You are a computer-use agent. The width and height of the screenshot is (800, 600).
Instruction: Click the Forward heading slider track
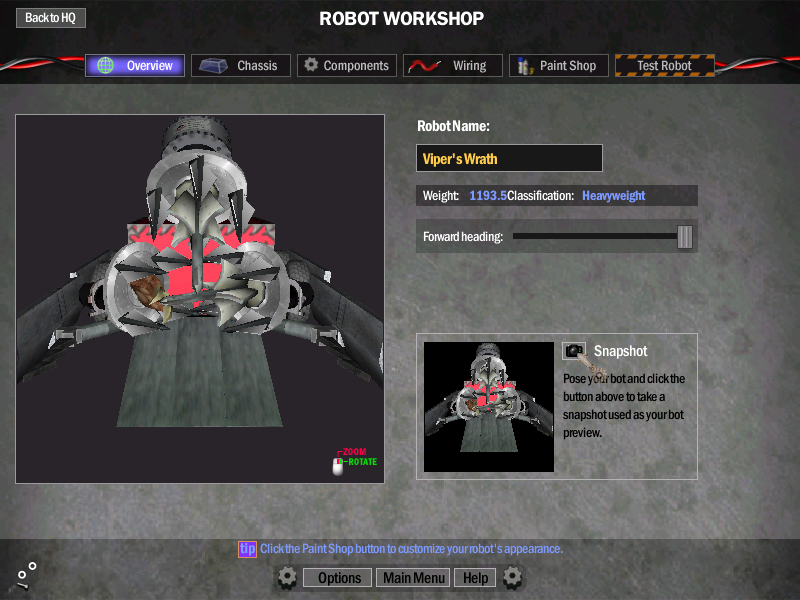click(595, 236)
